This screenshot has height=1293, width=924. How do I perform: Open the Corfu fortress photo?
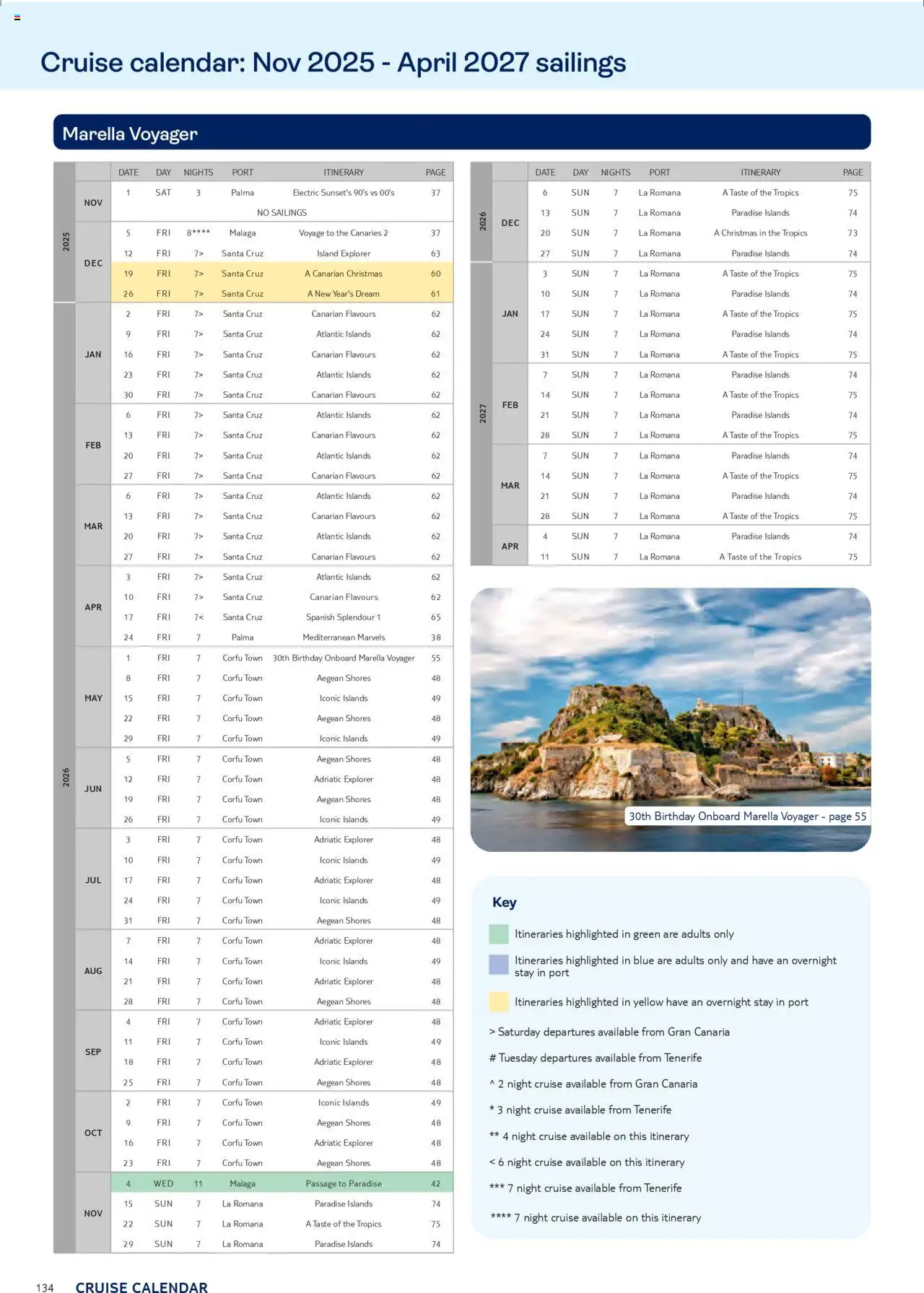670,719
